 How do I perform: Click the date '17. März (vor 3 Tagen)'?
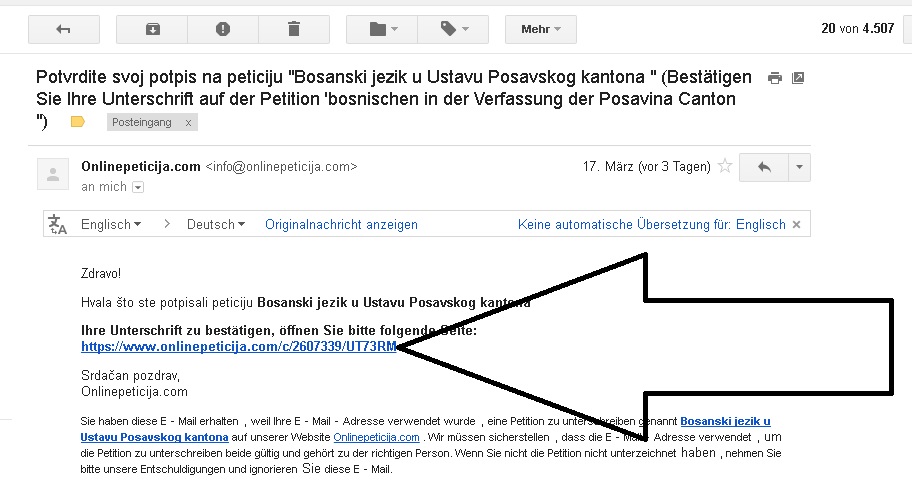pos(646,167)
